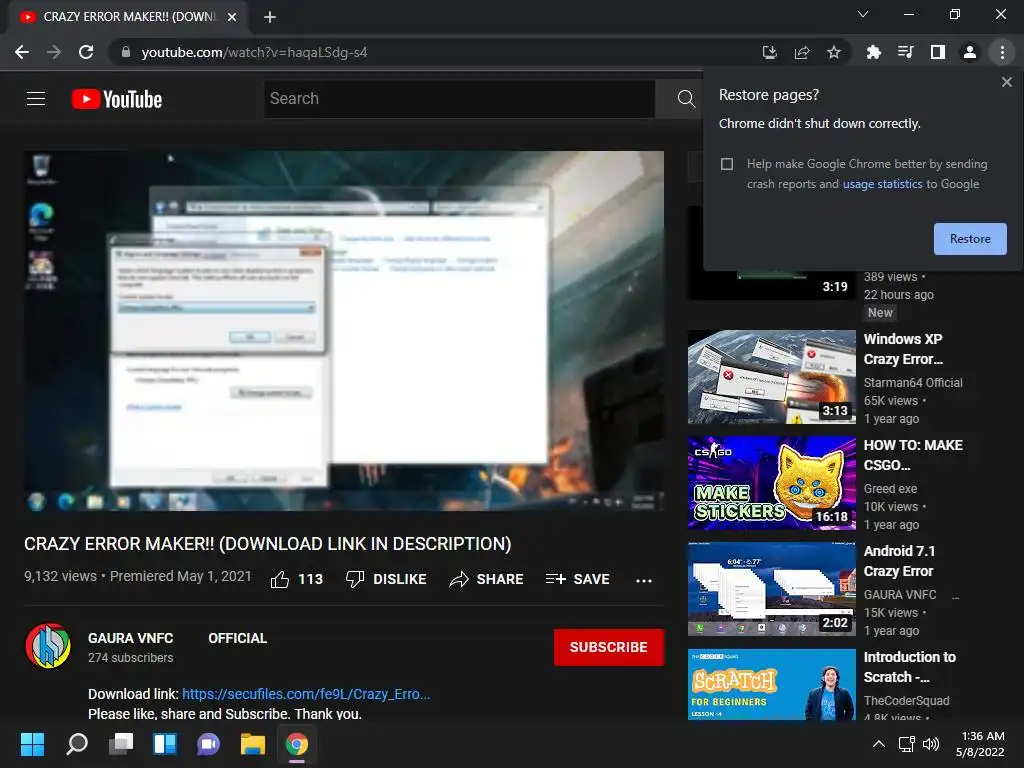
Task: Click TheCoderSquad channel name
Action: [906, 701]
